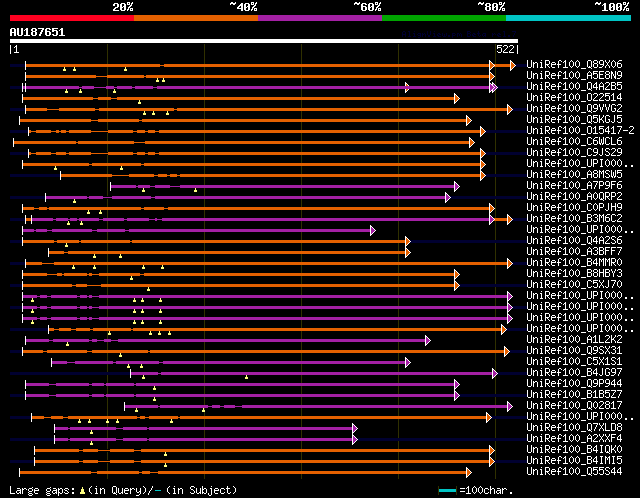640x498 pixels.
Task: Click the arrowhead ending UniRef100_C6WCL6 alignment
Action: pos(472,142)
